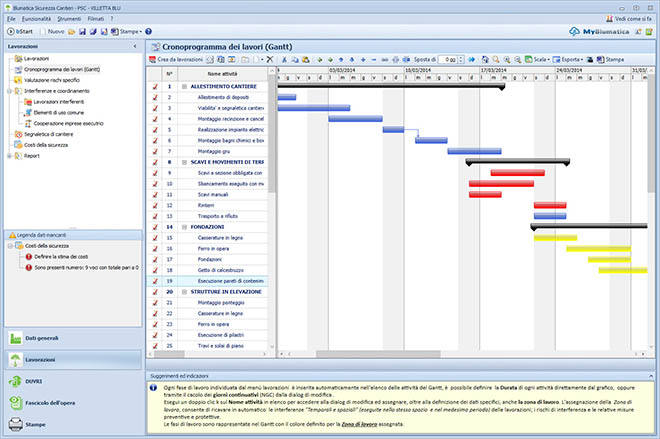Toggle the check mark for row 9 Scavi a sezione
Viewport: 660px width, 439px height.
pyautogui.click(x=155, y=173)
